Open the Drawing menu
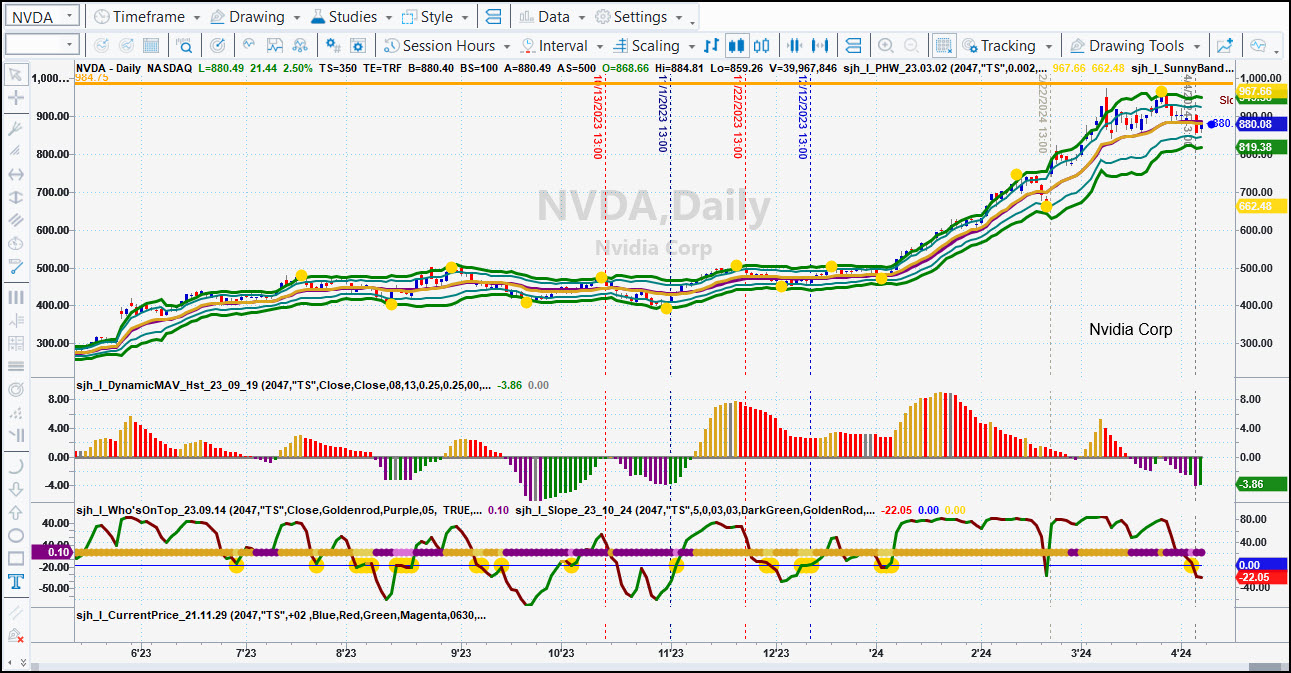The height and width of the screenshot is (673, 1291). (255, 17)
